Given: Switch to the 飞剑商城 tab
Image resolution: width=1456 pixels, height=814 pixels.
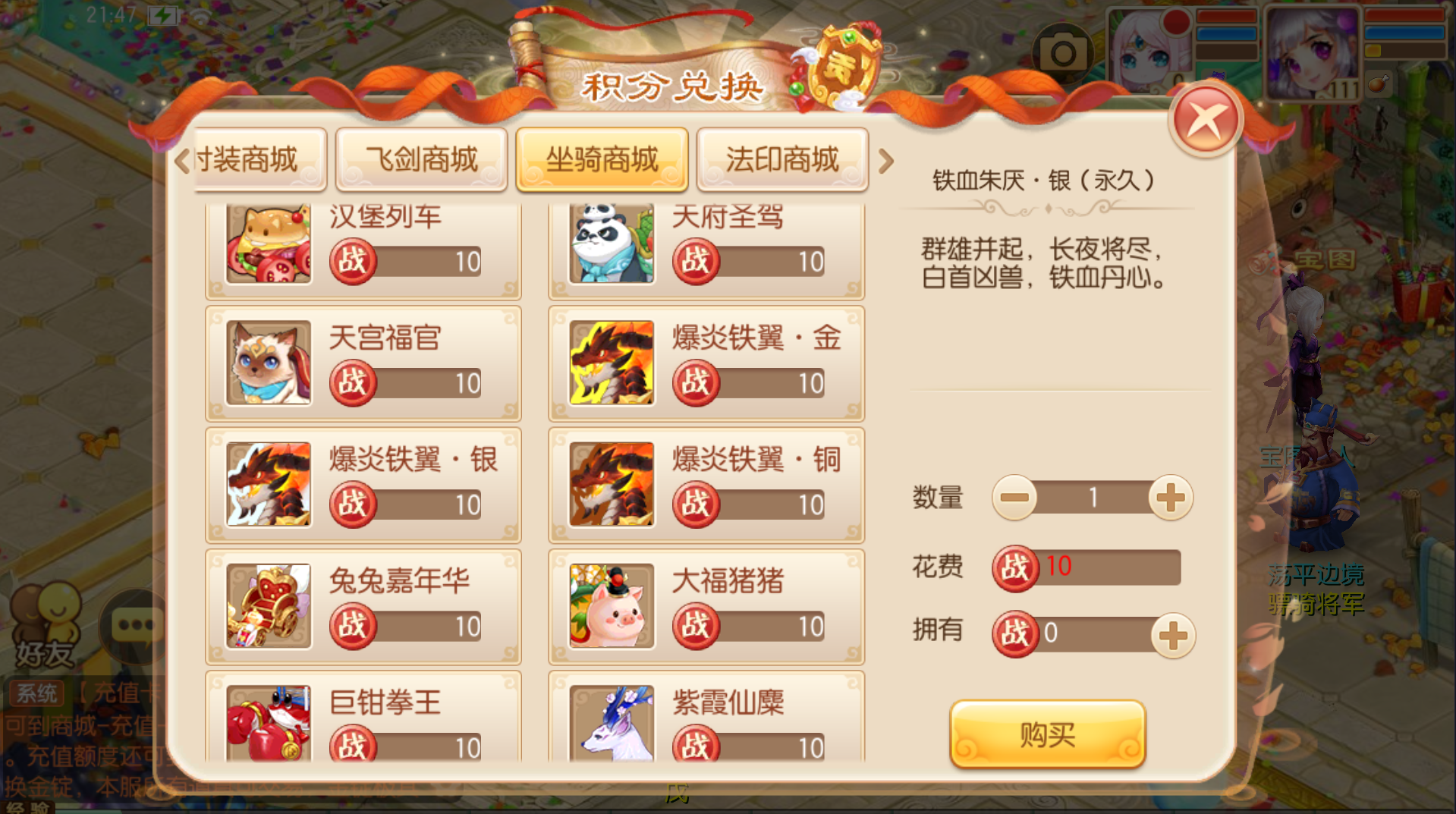Looking at the screenshot, I should click(422, 159).
